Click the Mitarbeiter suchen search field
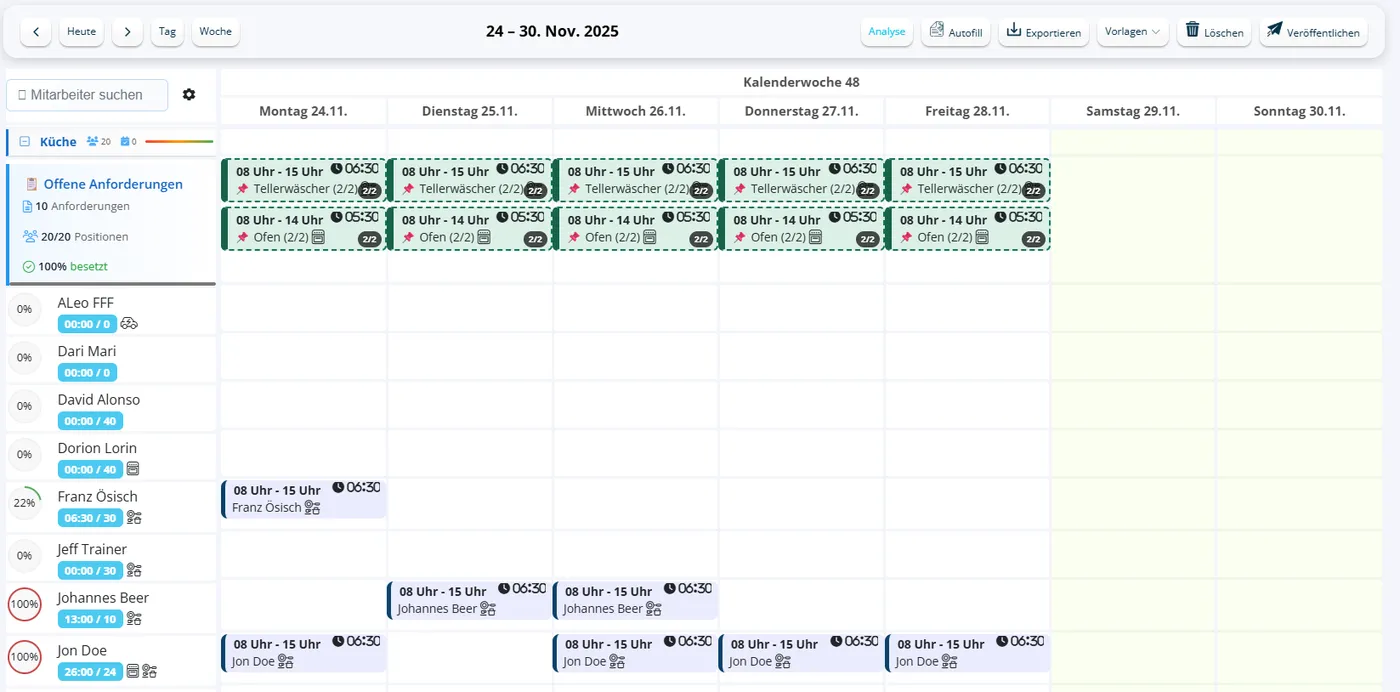The image size is (1400, 692). coord(87,95)
